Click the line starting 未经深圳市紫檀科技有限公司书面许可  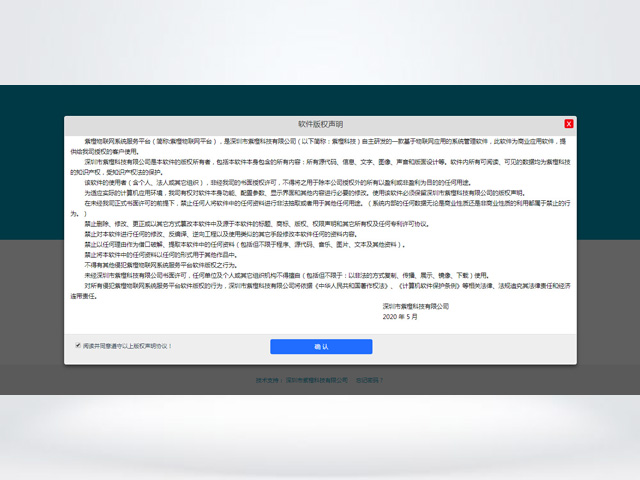click(290, 274)
